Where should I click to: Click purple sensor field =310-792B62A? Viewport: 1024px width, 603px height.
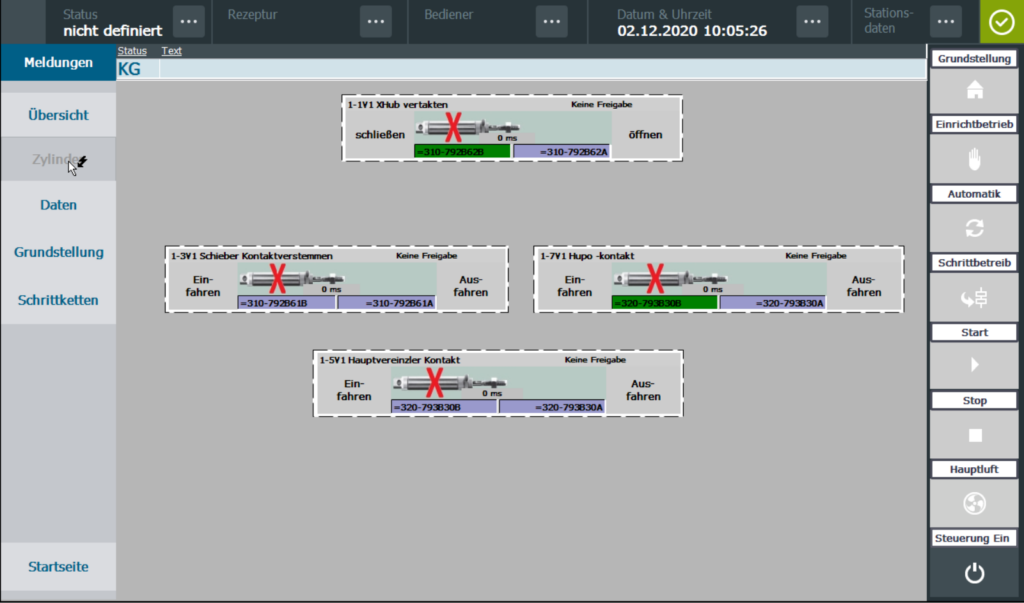(x=562, y=152)
